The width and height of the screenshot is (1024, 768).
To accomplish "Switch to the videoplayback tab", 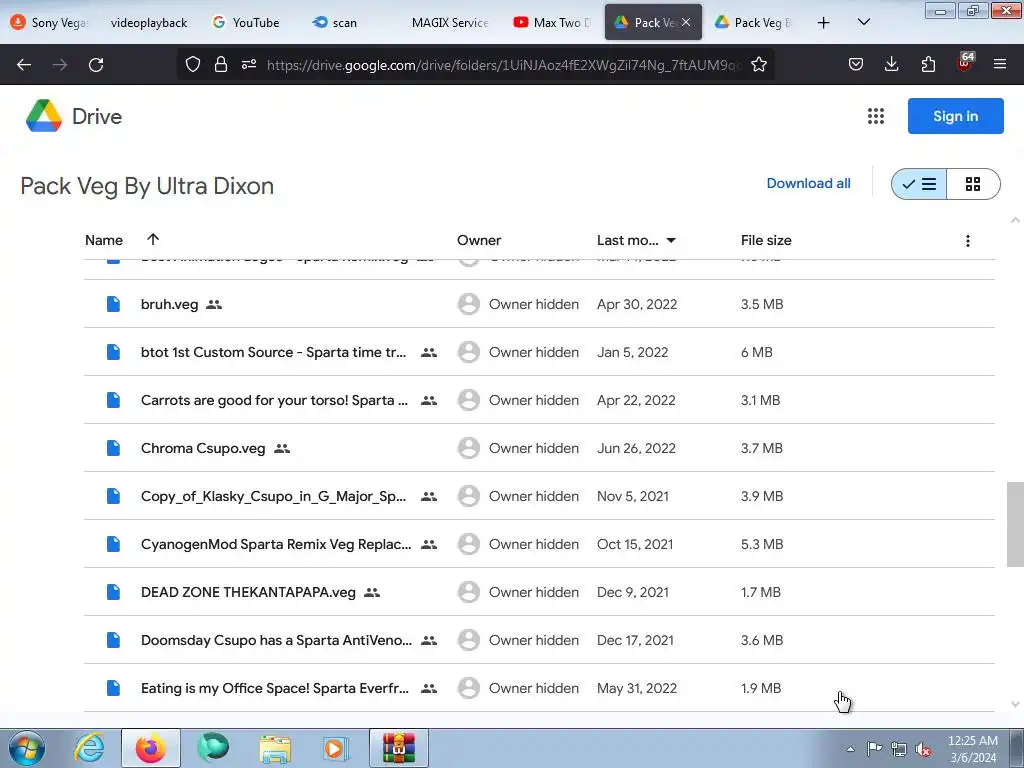I will pyautogui.click(x=149, y=23).
